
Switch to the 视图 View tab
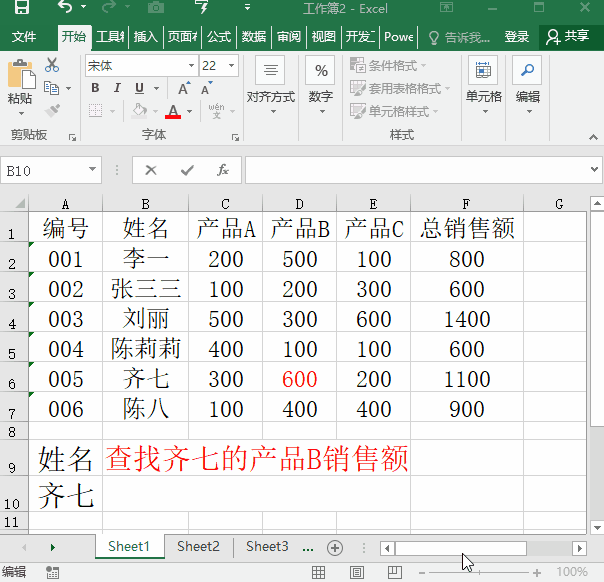click(323, 37)
